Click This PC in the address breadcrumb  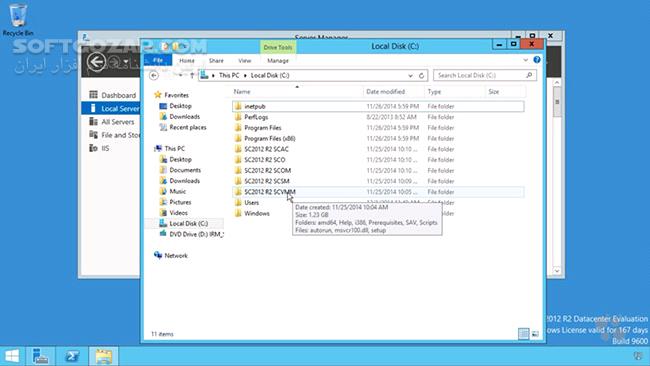coord(229,75)
